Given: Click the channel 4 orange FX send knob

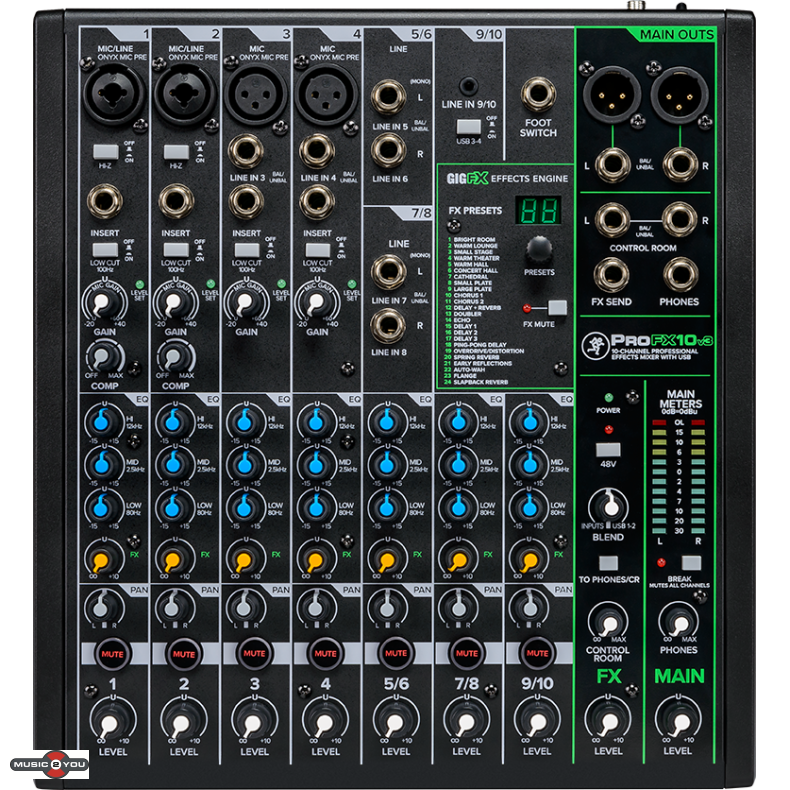Looking at the screenshot, I should coord(317,558).
